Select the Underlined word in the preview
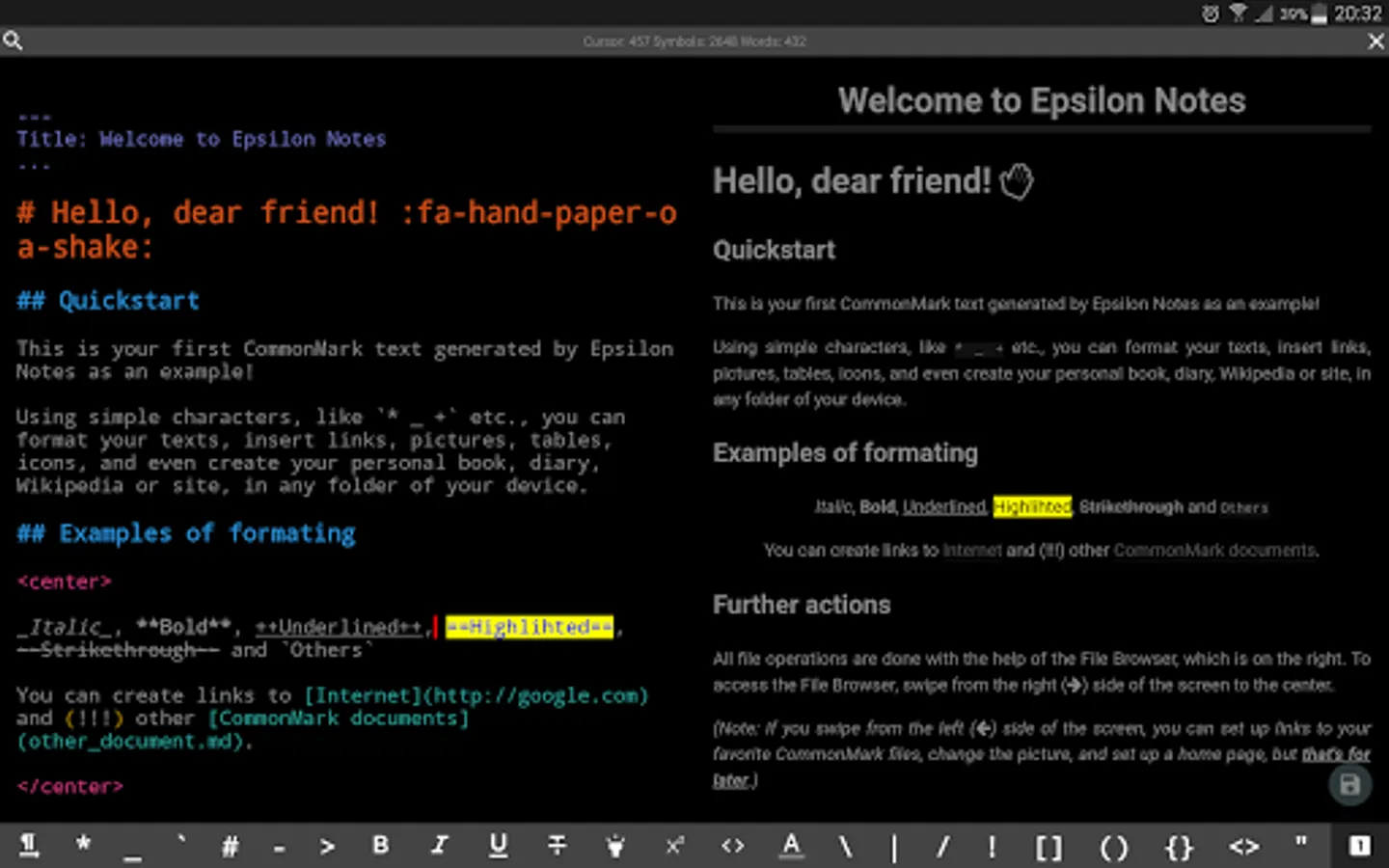 [x=944, y=507]
